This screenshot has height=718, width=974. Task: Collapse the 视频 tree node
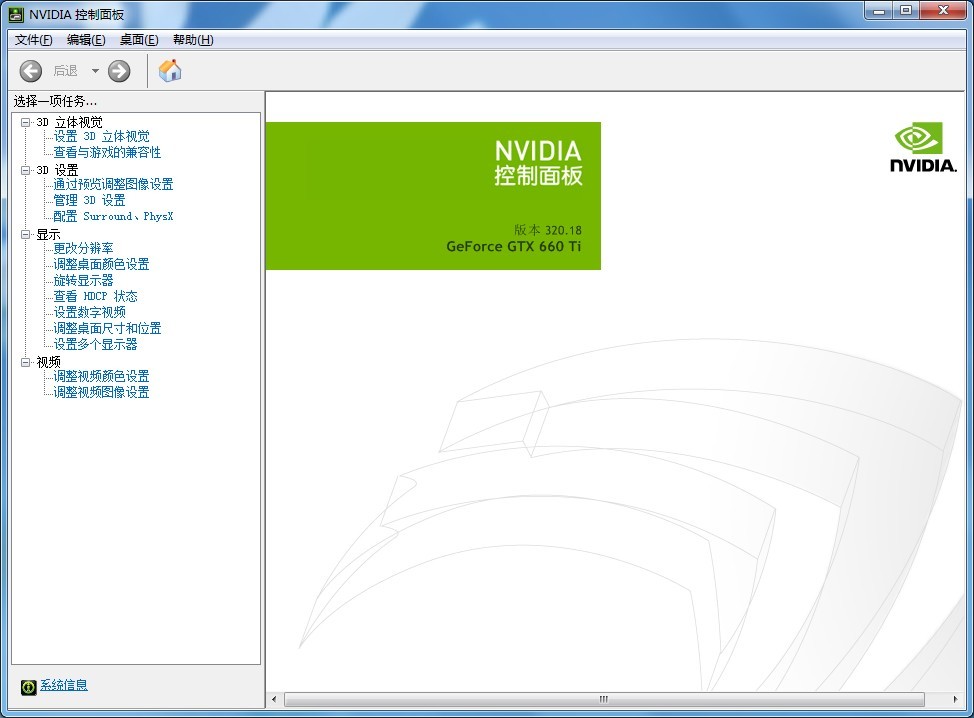[x=25, y=362]
